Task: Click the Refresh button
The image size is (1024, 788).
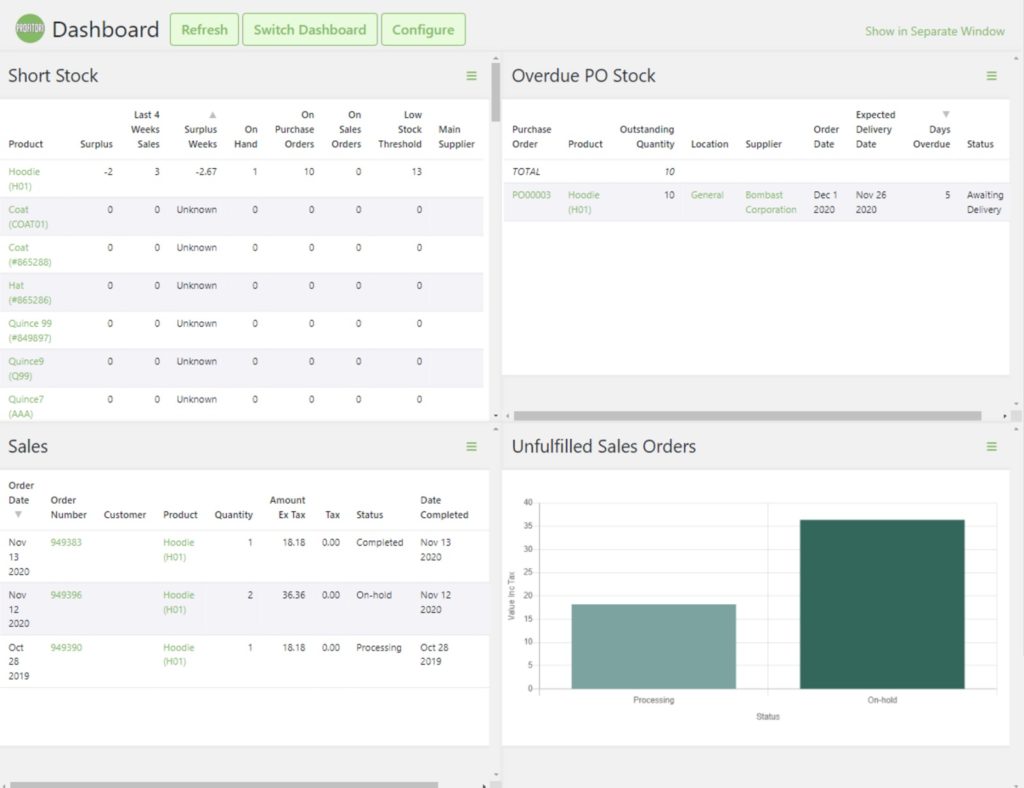Action: click(204, 29)
